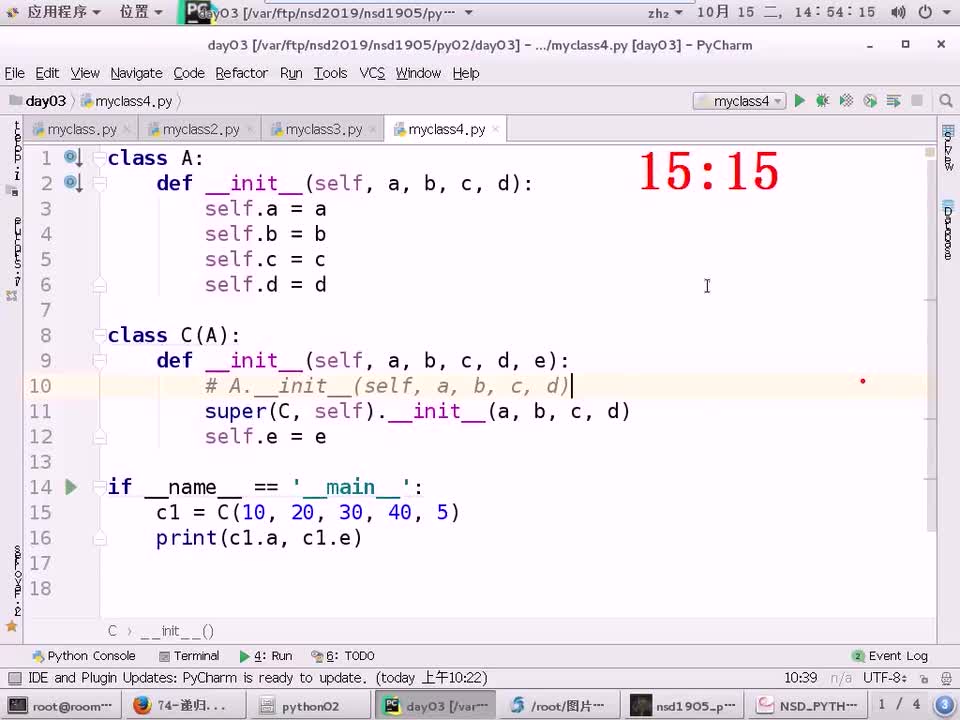960x720 pixels.
Task: Collapse class C fold marker on line 8
Action: [100, 335]
